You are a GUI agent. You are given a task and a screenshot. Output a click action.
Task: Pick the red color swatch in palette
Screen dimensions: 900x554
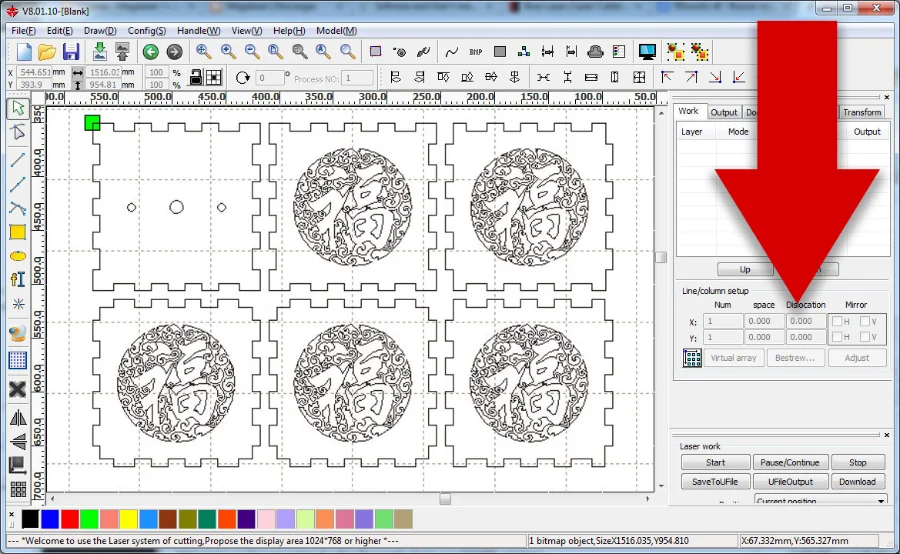point(70,519)
